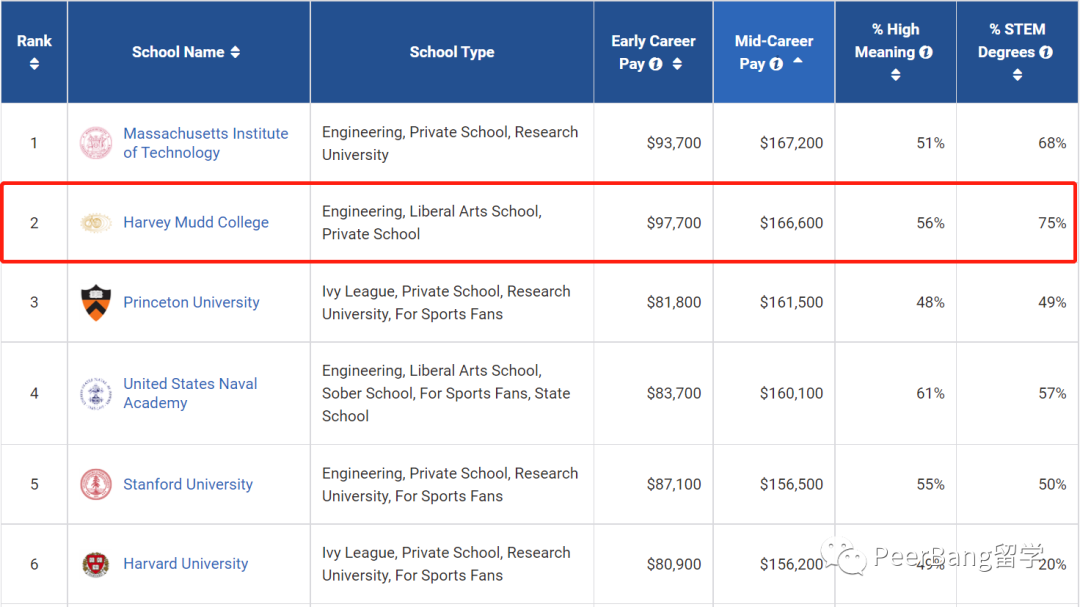Visit the Stanford University link

(x=188, y=484)
